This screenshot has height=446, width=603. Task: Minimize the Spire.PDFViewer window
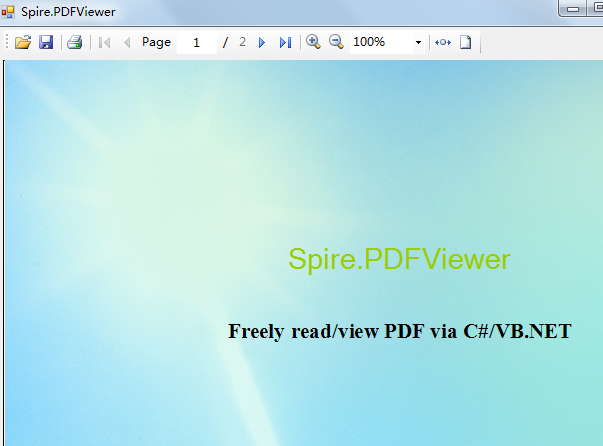click(x=573, y=9)
